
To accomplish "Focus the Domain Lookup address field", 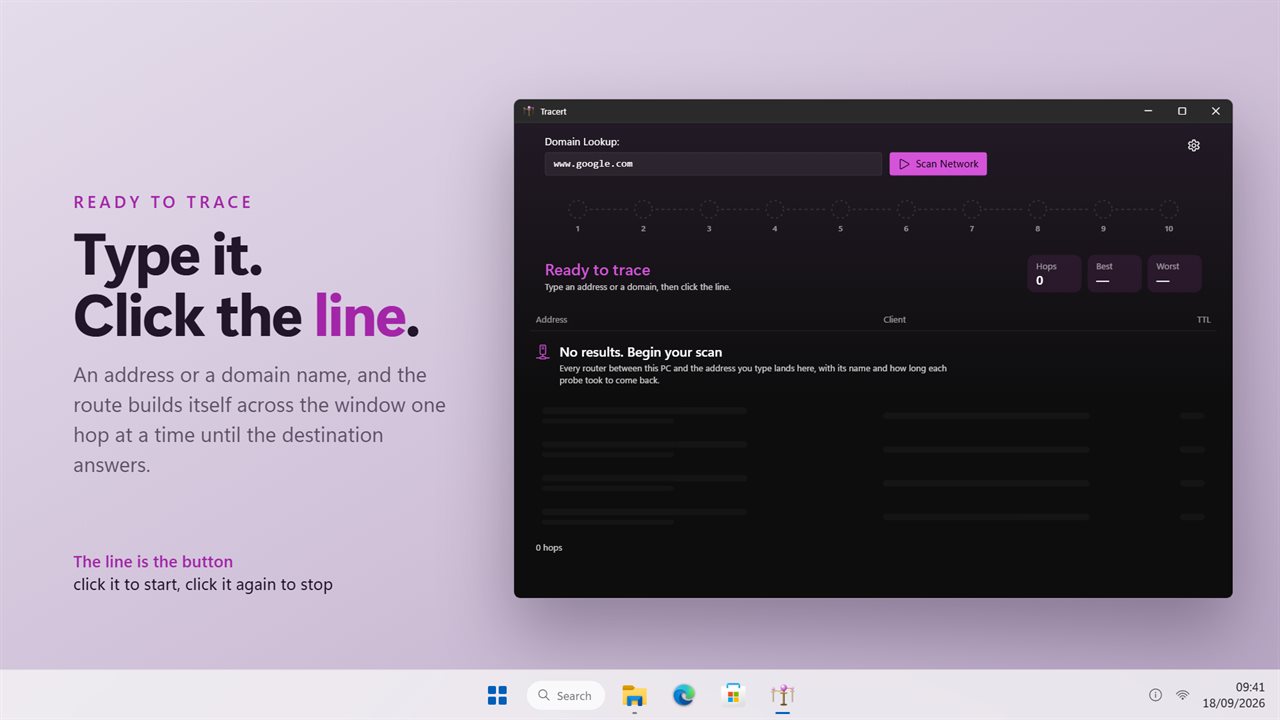I will tap(713, 164).
